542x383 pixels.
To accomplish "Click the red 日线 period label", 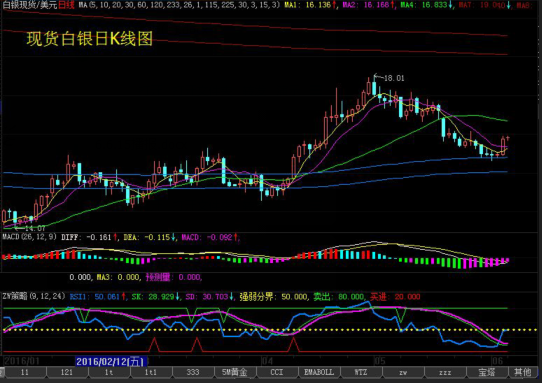I will pos(66,5).
